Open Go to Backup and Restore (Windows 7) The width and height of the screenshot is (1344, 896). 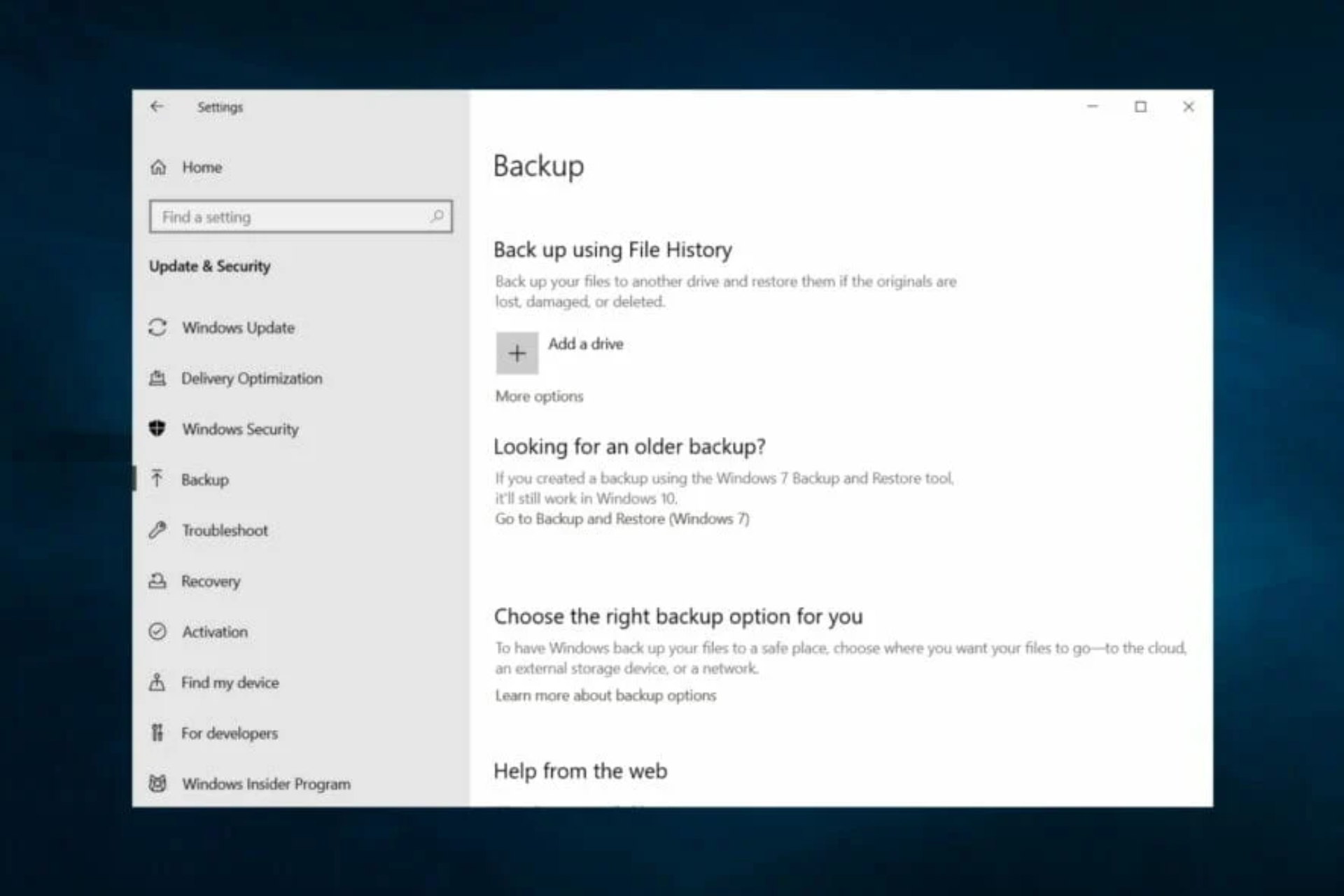(x=622, y=519)
